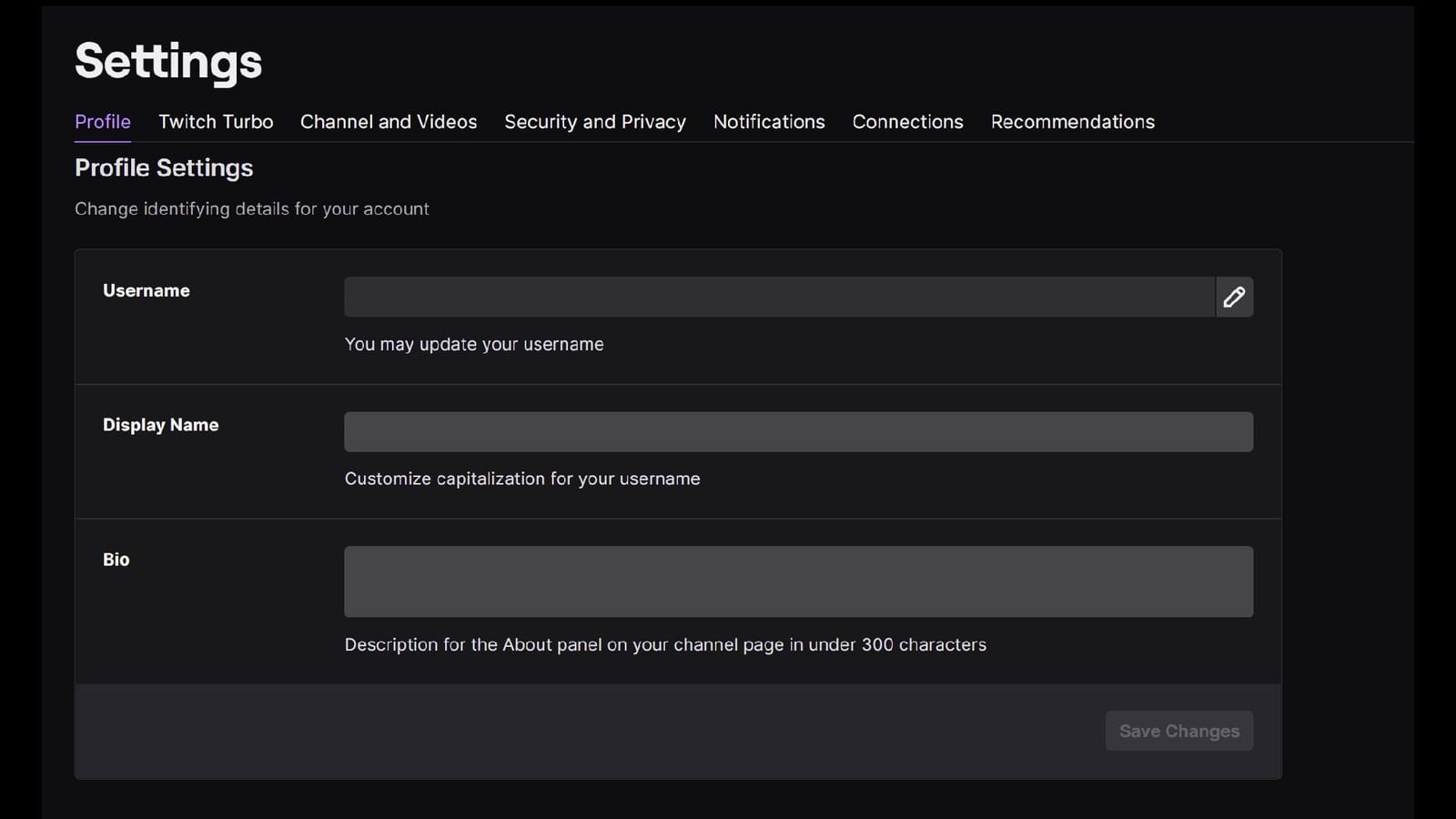
Task: Click the username update helper text
Action: 473,344
